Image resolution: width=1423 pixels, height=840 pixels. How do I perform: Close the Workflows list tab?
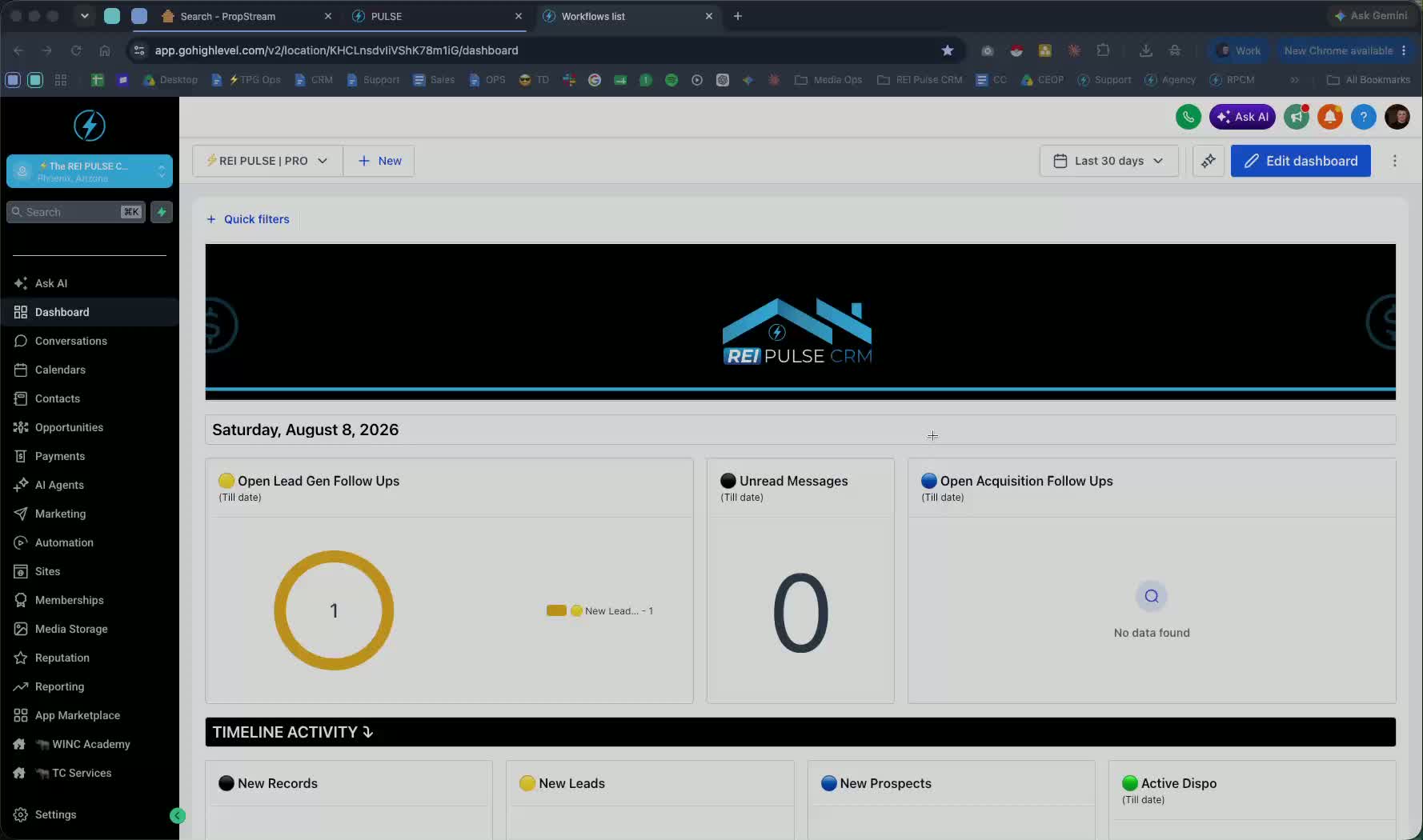tap(709, 16)
